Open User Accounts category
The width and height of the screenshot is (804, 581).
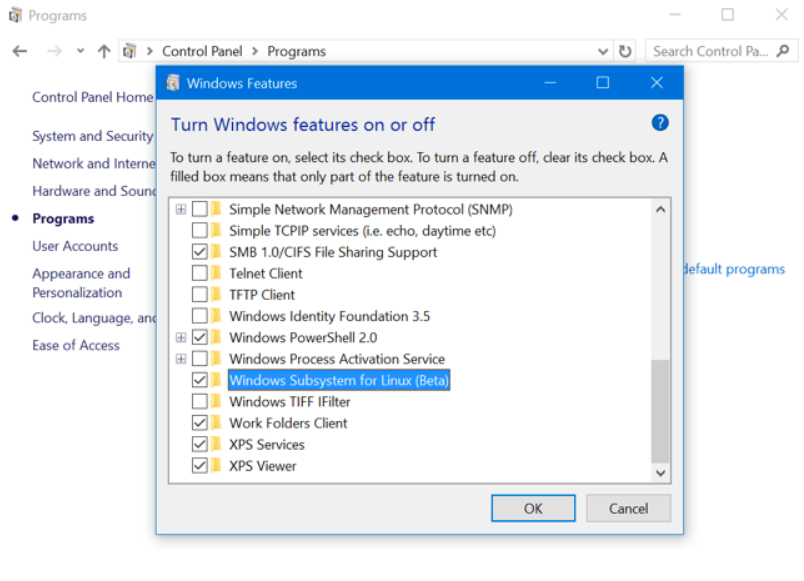[75, 246]
